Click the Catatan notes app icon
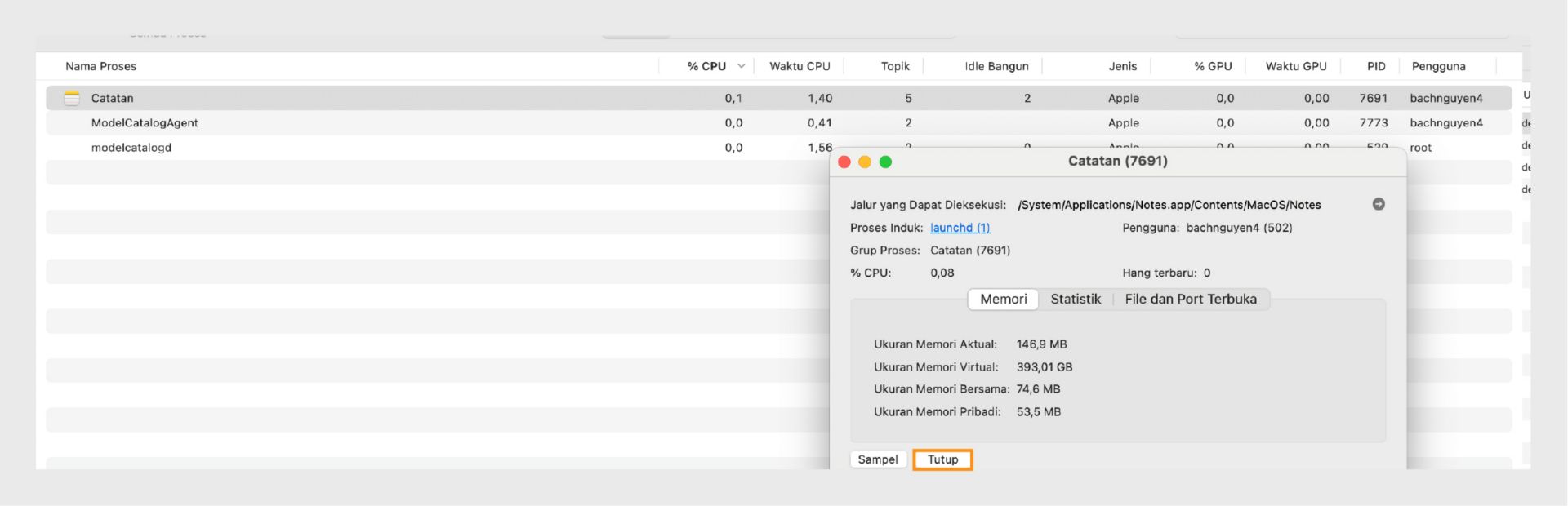The image size is (1568, 506). (72, 98)
